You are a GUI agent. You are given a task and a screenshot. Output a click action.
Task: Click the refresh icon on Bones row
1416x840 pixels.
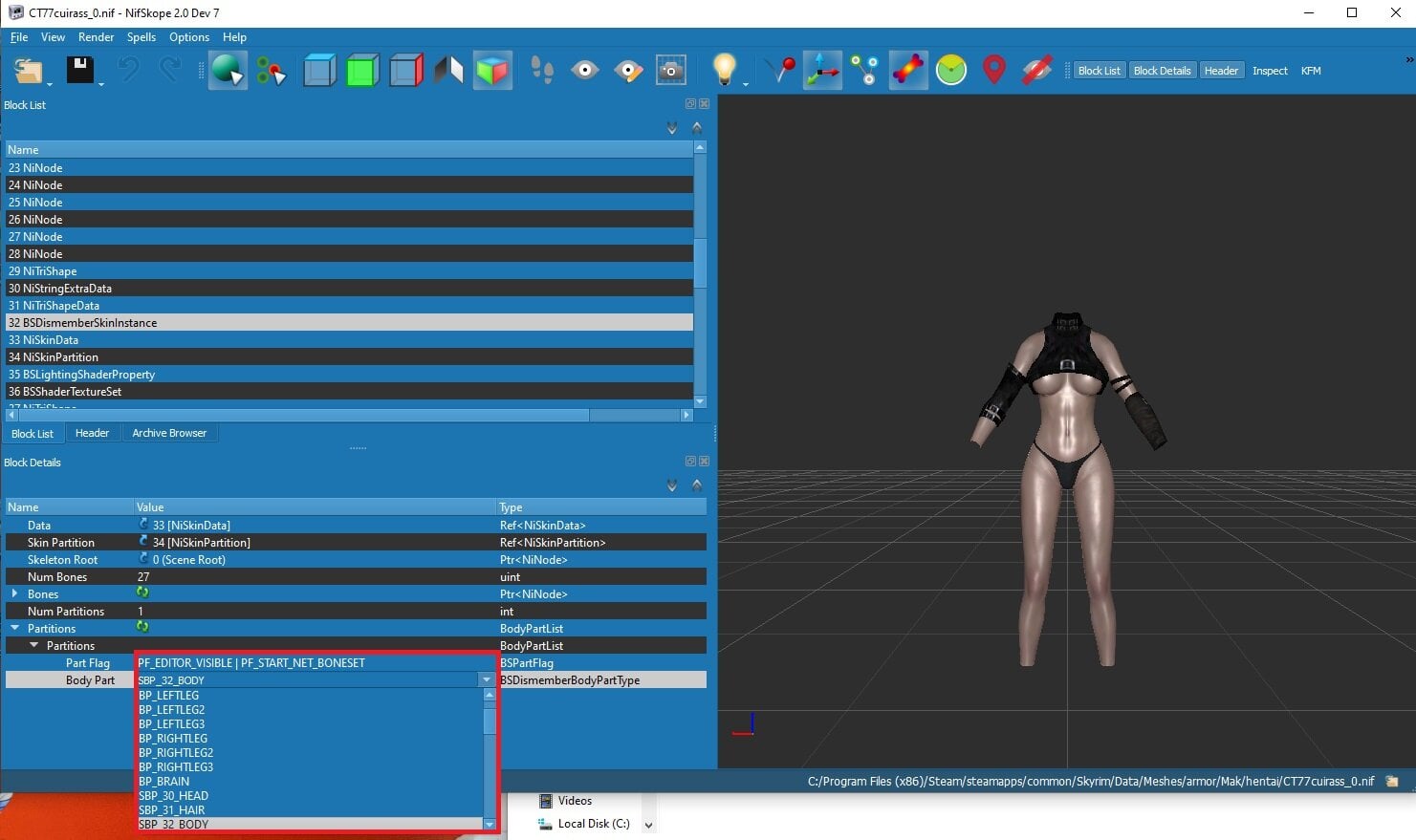(x=142, y=592)
